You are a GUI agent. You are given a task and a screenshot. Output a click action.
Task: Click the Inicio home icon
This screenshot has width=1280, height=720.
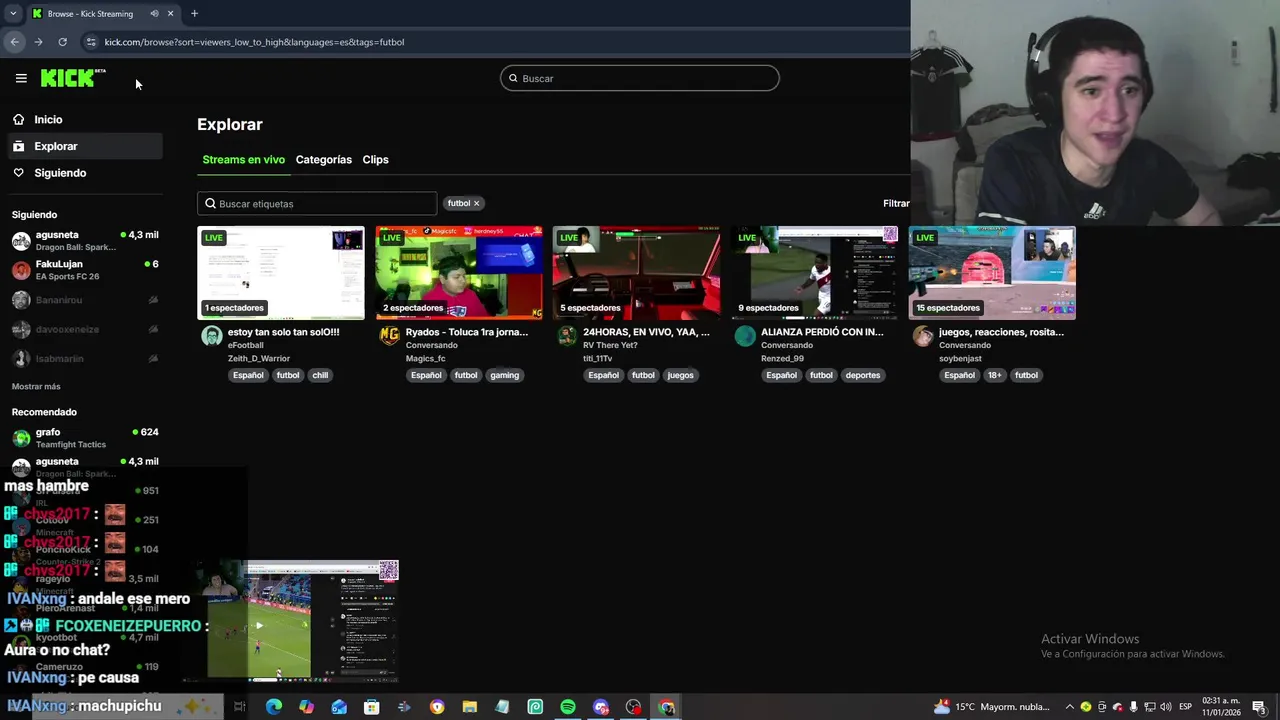18,119
